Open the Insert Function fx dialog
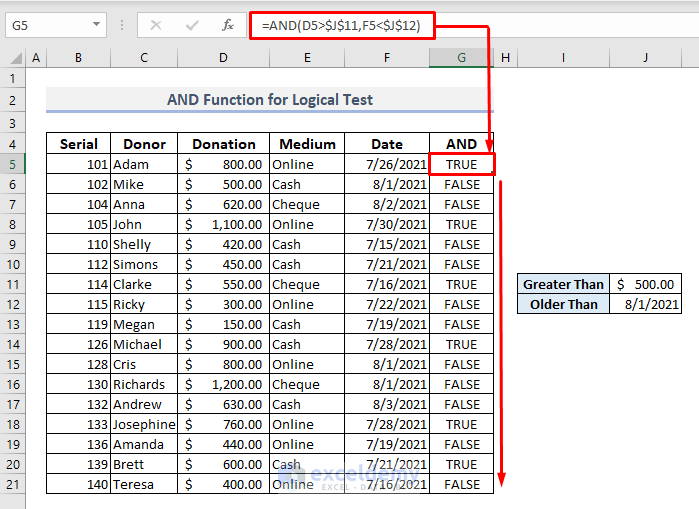 coord(228,25)
